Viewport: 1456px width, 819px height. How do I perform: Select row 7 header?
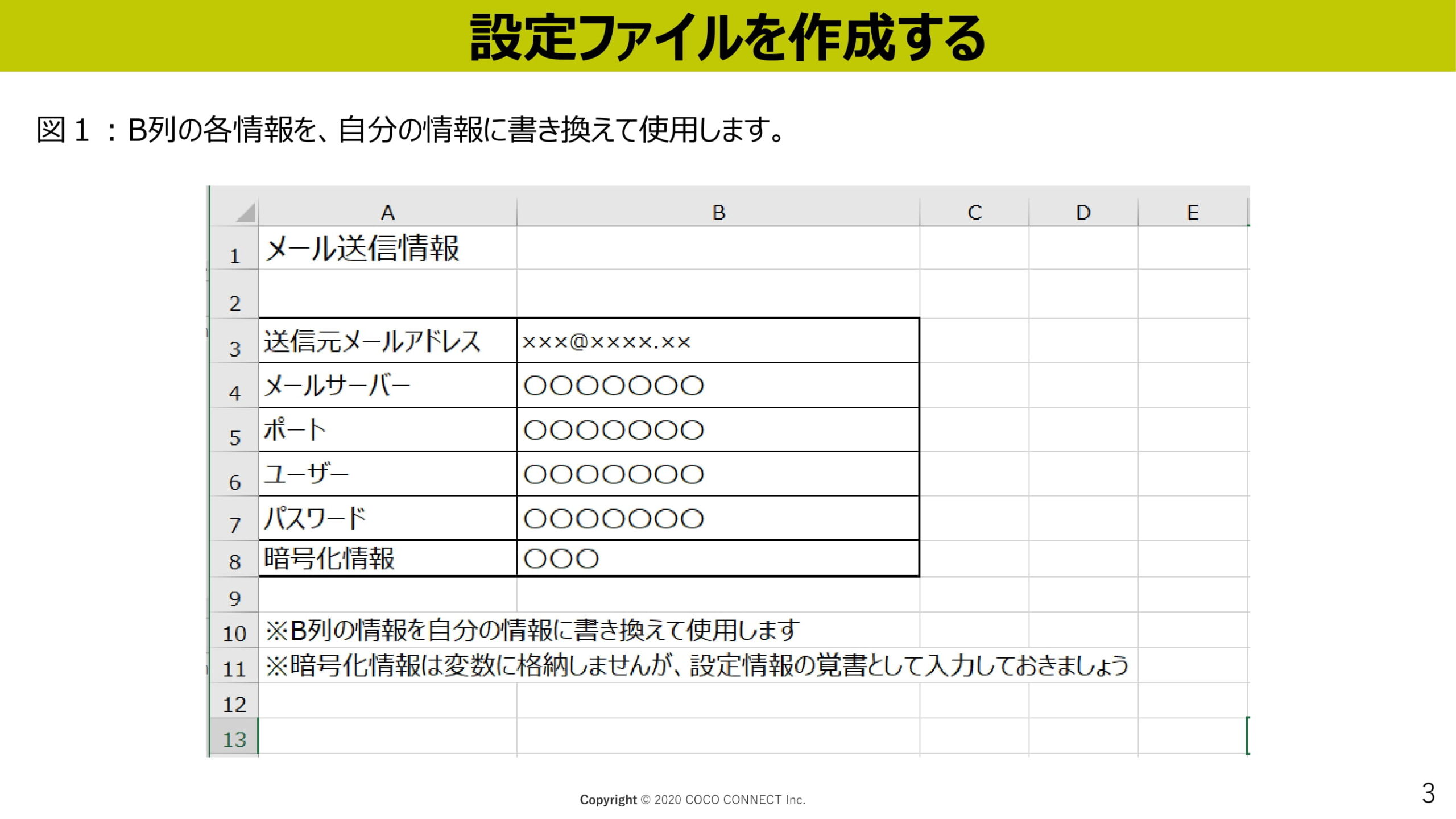(x=234, y=518)
